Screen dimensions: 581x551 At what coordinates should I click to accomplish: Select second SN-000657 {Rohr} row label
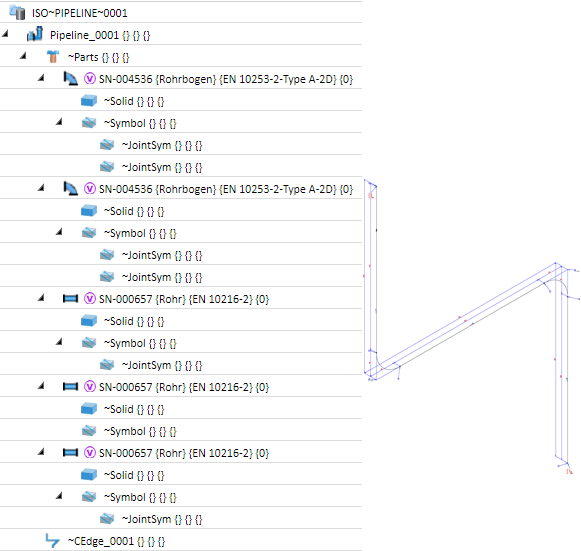point(184,387)
